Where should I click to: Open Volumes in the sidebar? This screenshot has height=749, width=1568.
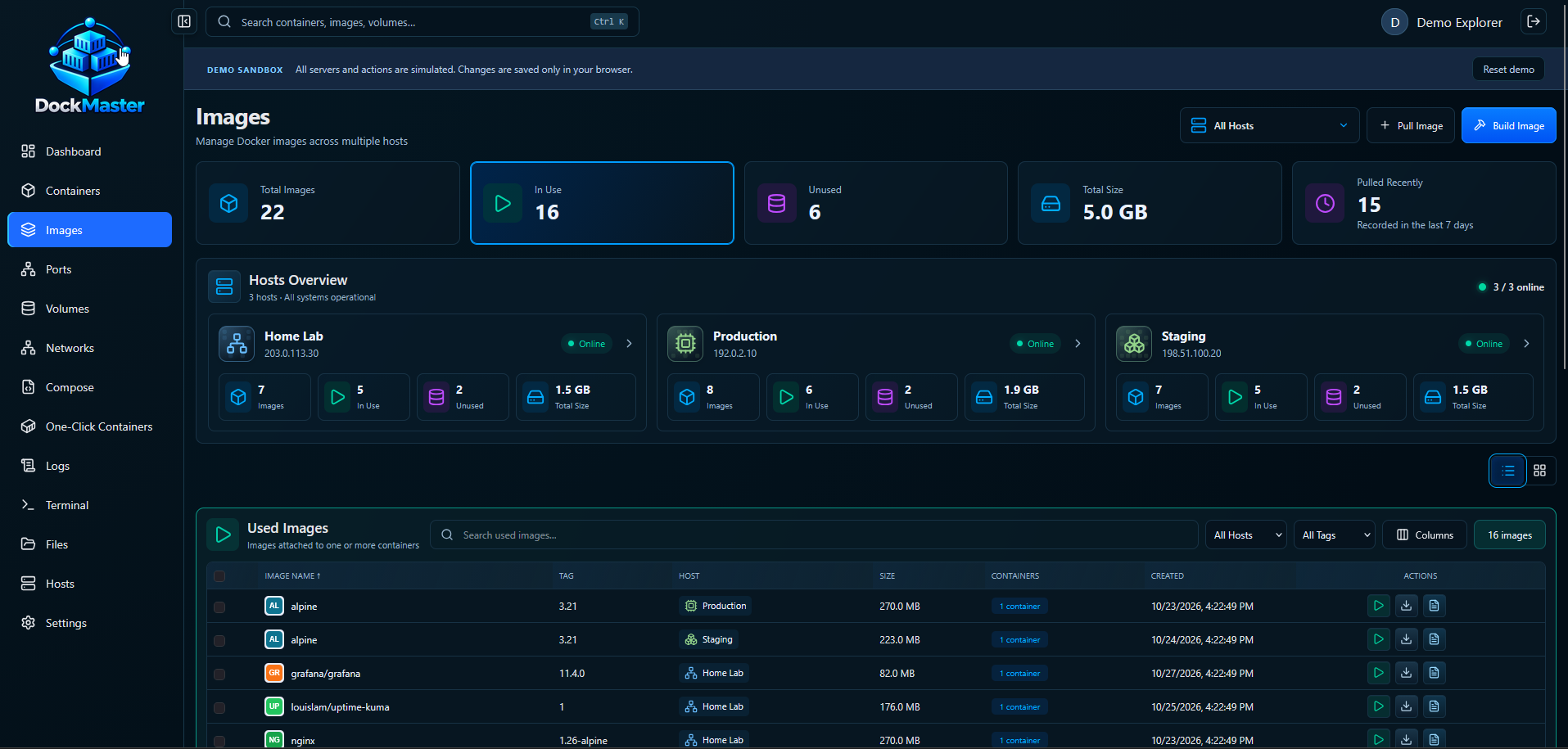(x=90, y=309)
